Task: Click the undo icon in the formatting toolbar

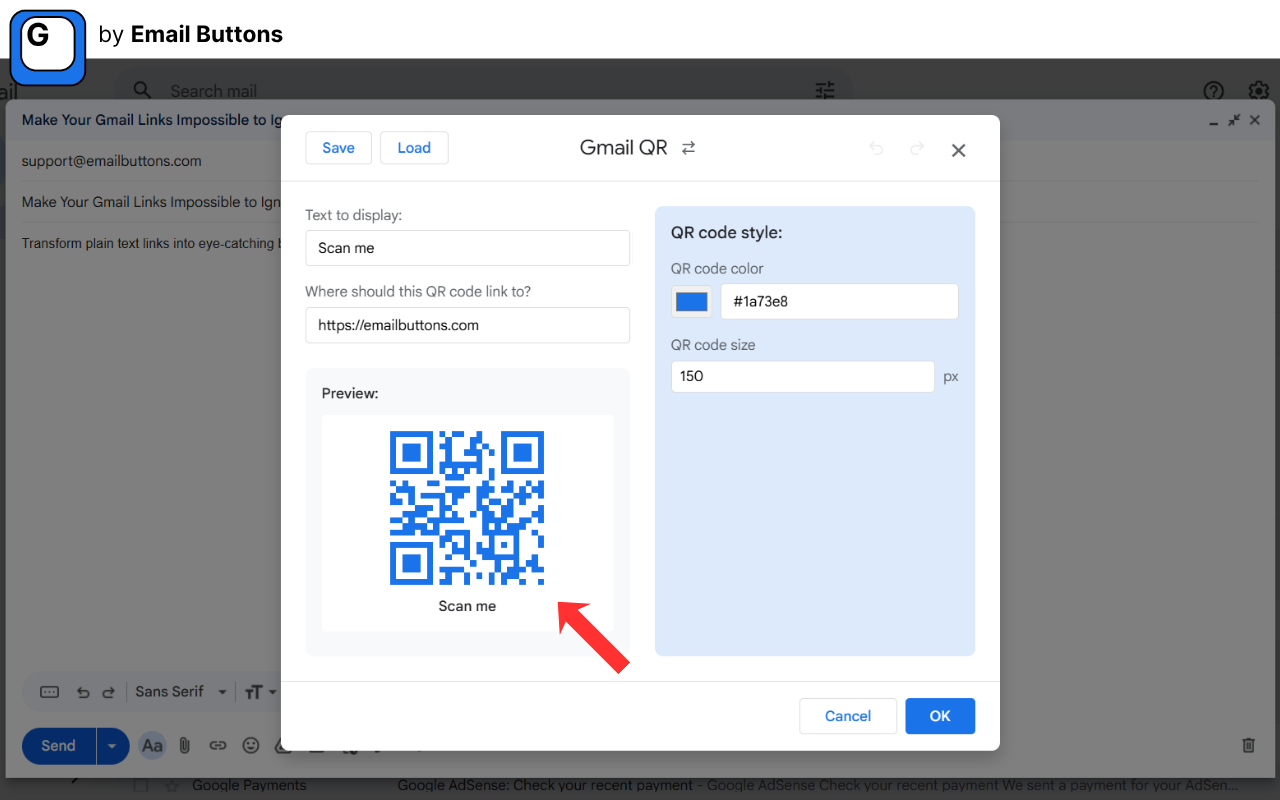Action: [x=85, y=691]
